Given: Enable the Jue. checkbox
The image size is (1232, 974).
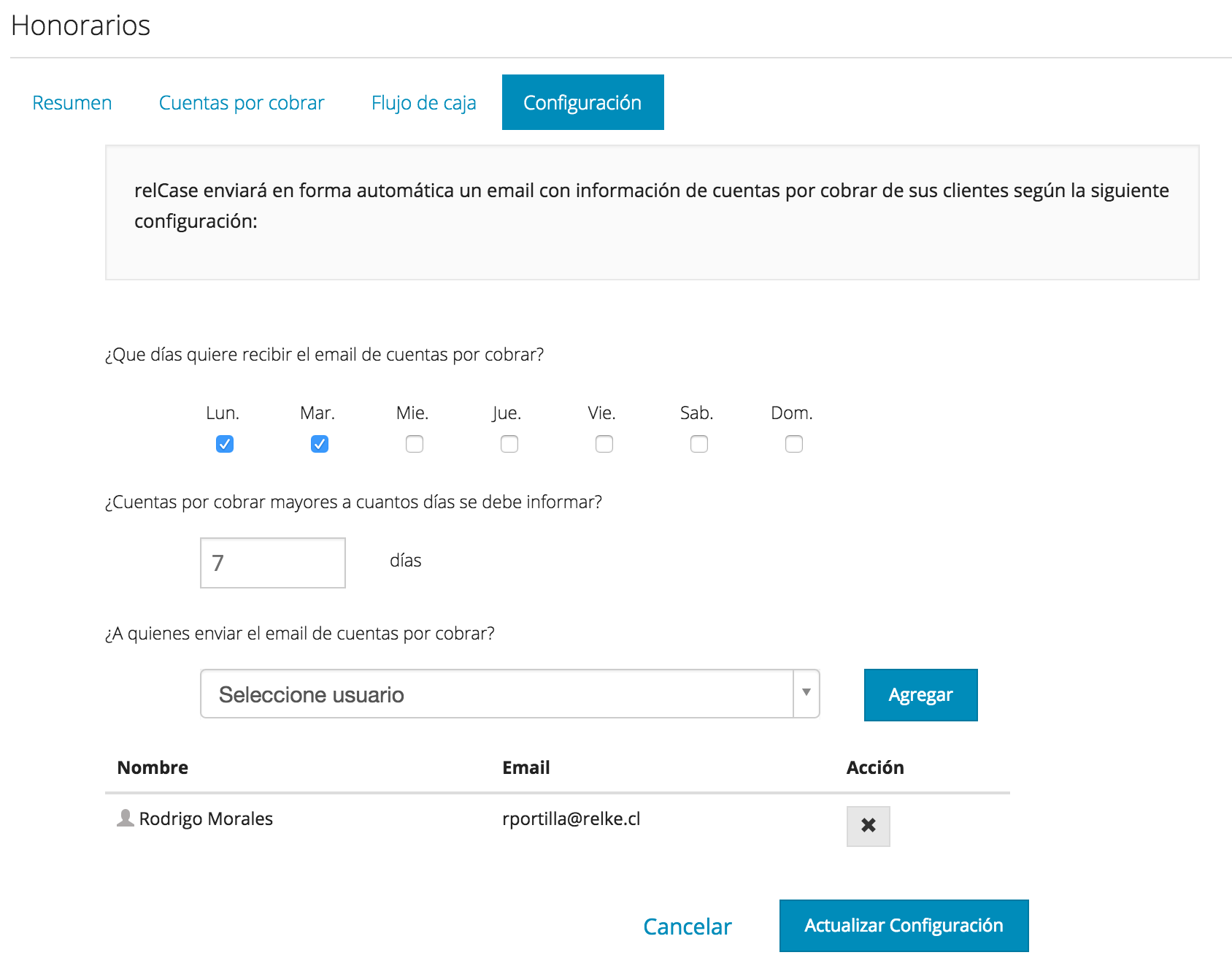Looking at the screenshot, I should [509, 444].
